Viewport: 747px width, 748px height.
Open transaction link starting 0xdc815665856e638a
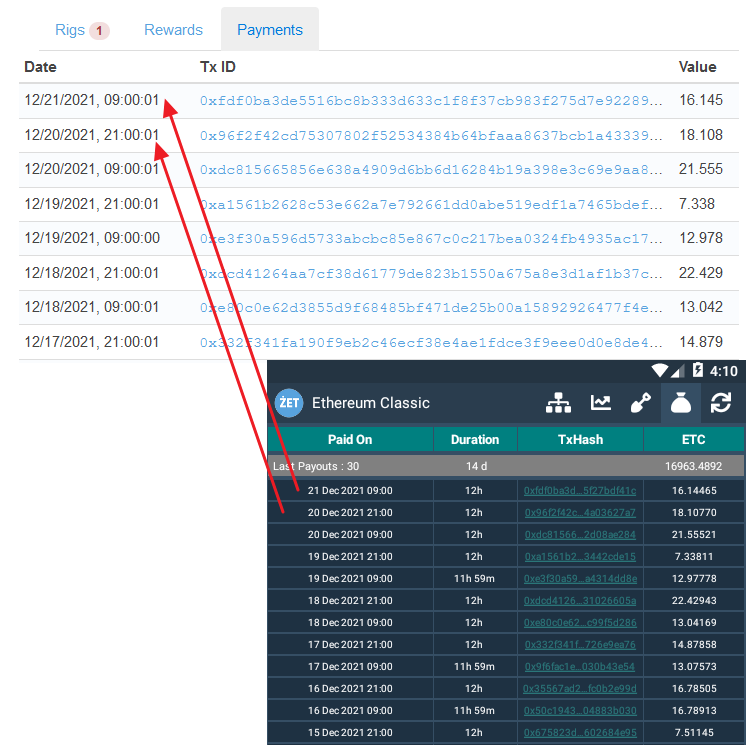click(431, 170)
